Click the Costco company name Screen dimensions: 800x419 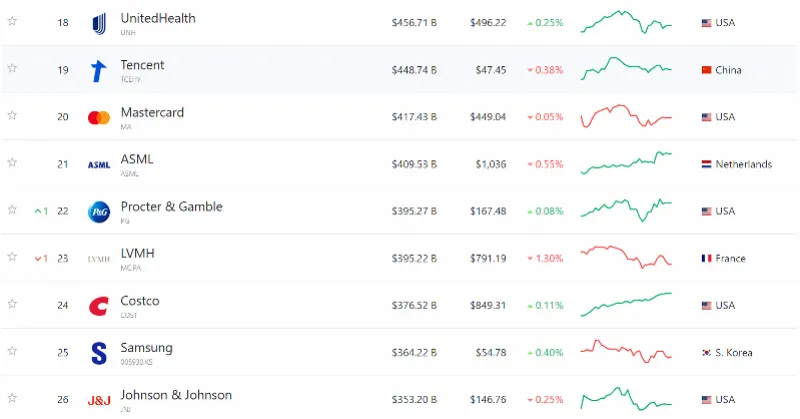pos(139,300)
